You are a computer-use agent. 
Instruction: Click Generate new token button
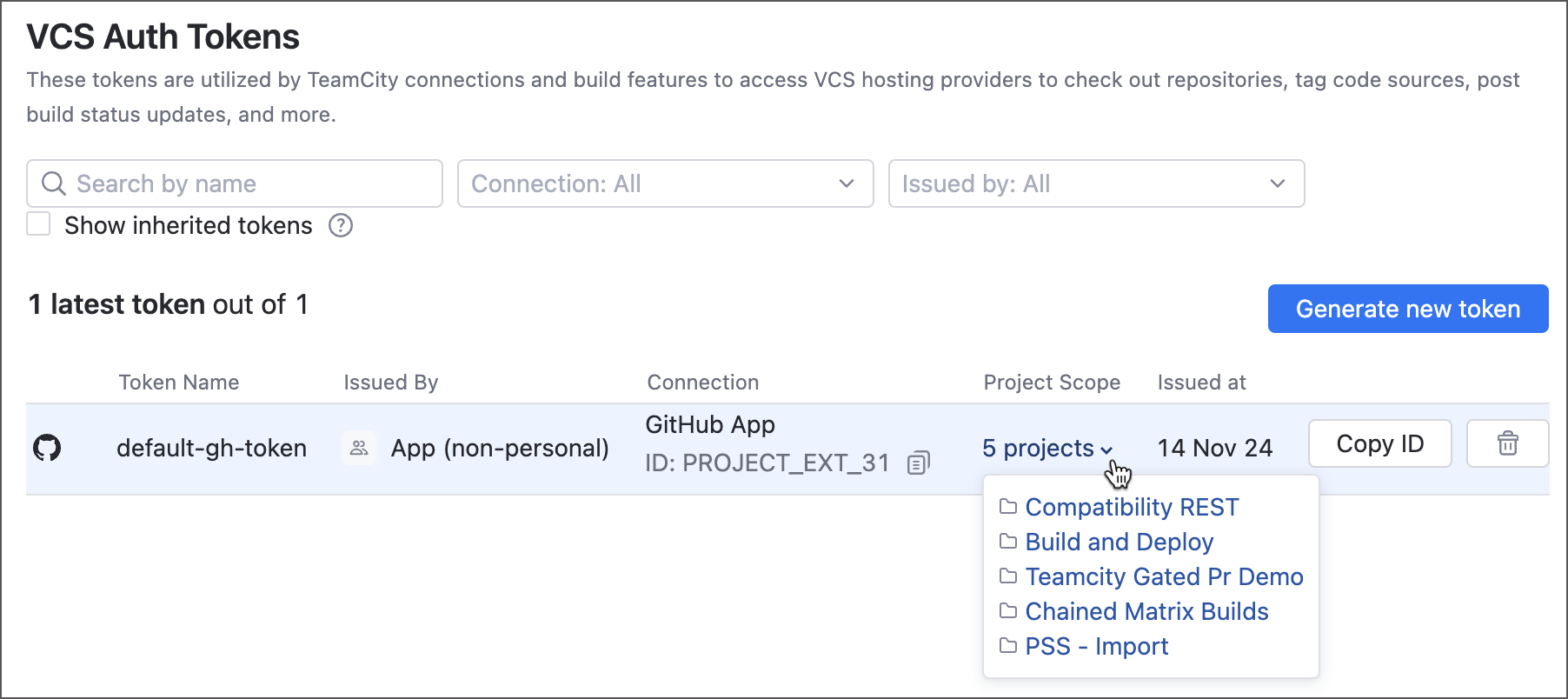pos(1407,309)
